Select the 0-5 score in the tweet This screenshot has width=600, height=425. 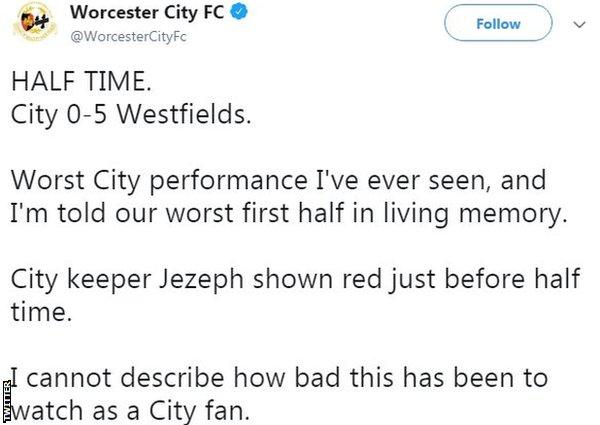(x=86, y=114)
